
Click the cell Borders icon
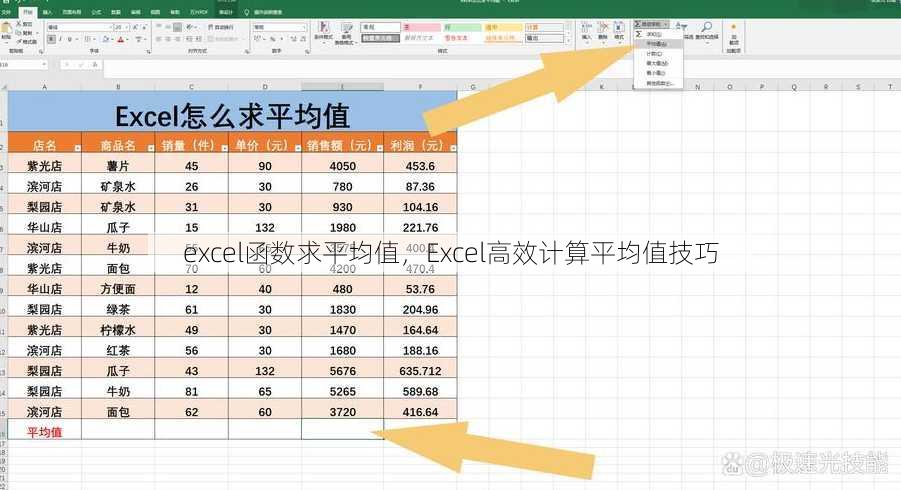(x=87, y=39)
